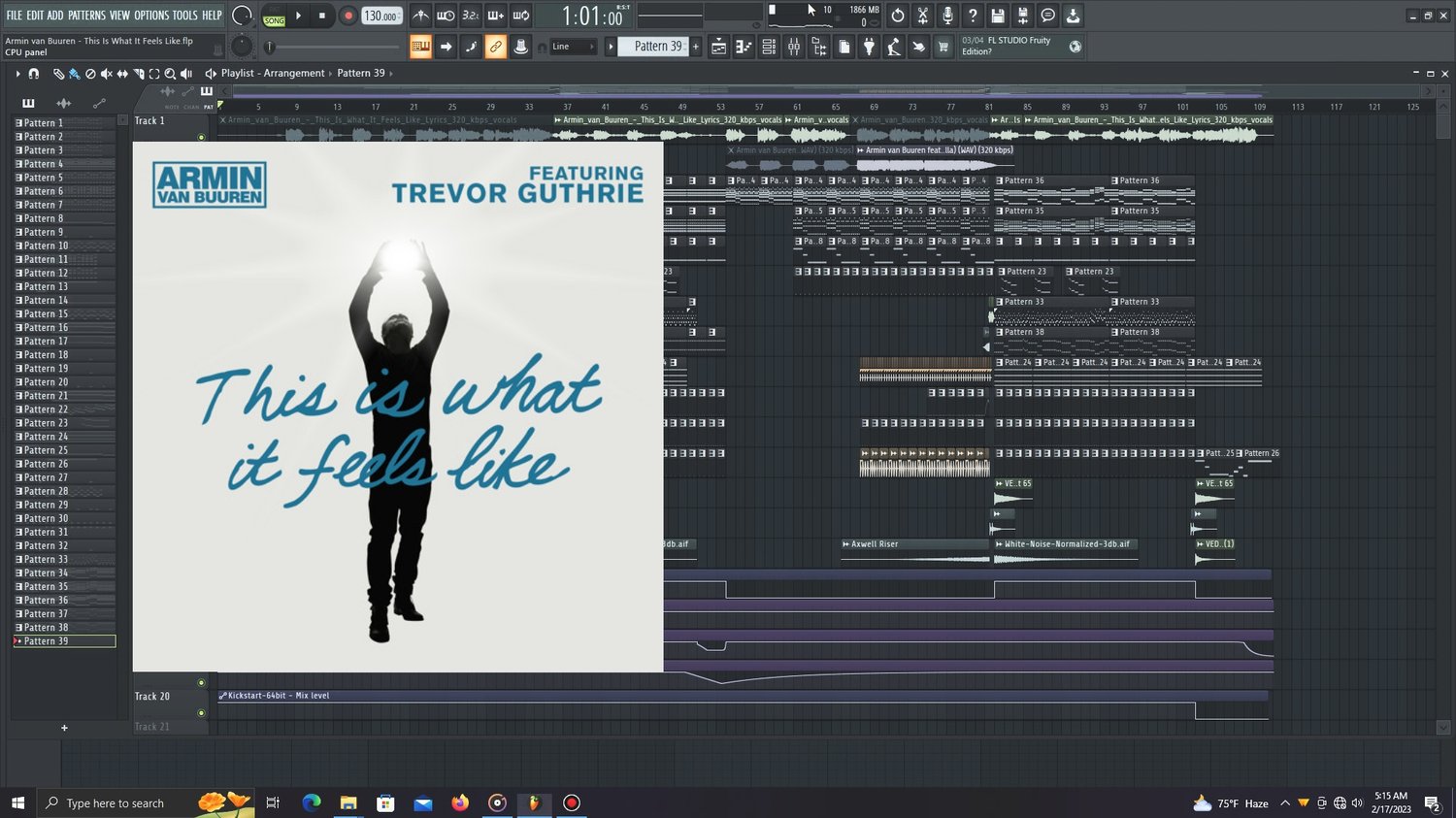
Task: Open the Tempo tapper icon
Action: point(894,47)
